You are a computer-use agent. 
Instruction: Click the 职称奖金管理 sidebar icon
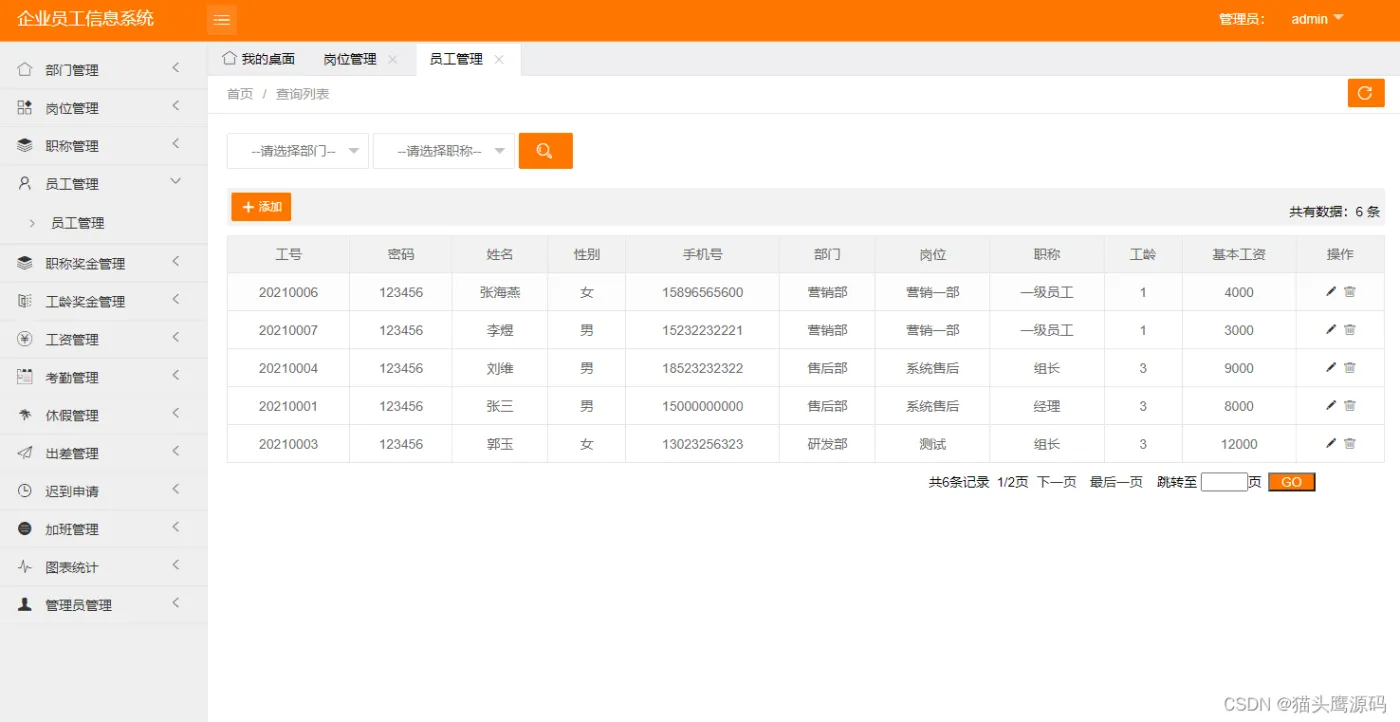[25, 263]
